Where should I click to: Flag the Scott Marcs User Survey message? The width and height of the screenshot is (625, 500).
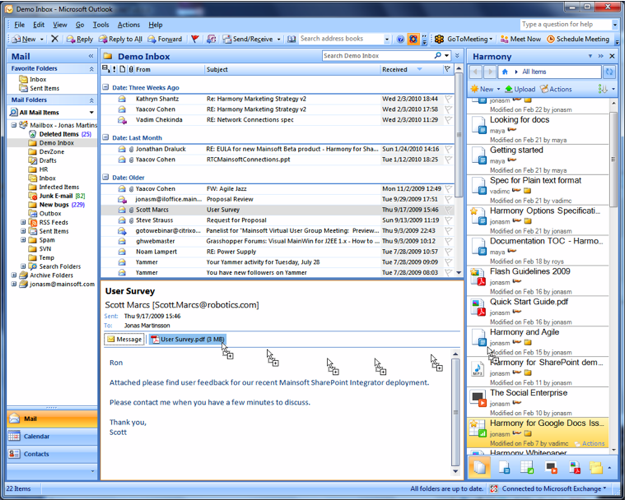point(448,210)
